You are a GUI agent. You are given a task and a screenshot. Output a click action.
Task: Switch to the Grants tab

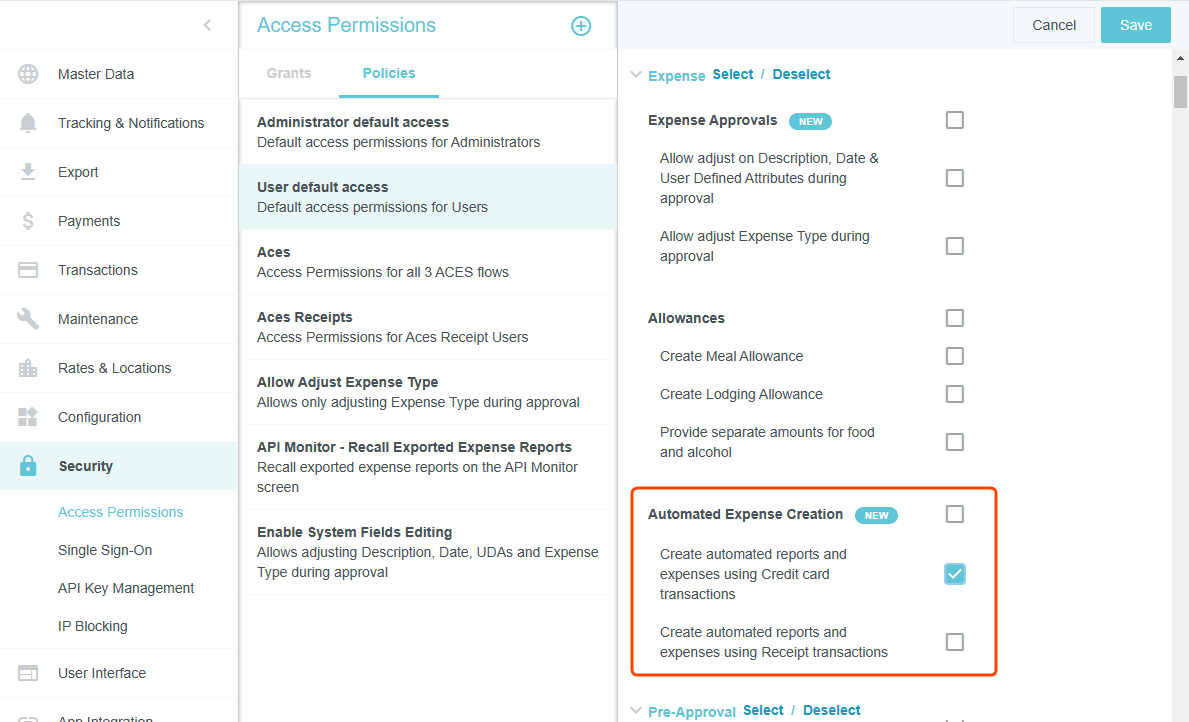[289, 73]
